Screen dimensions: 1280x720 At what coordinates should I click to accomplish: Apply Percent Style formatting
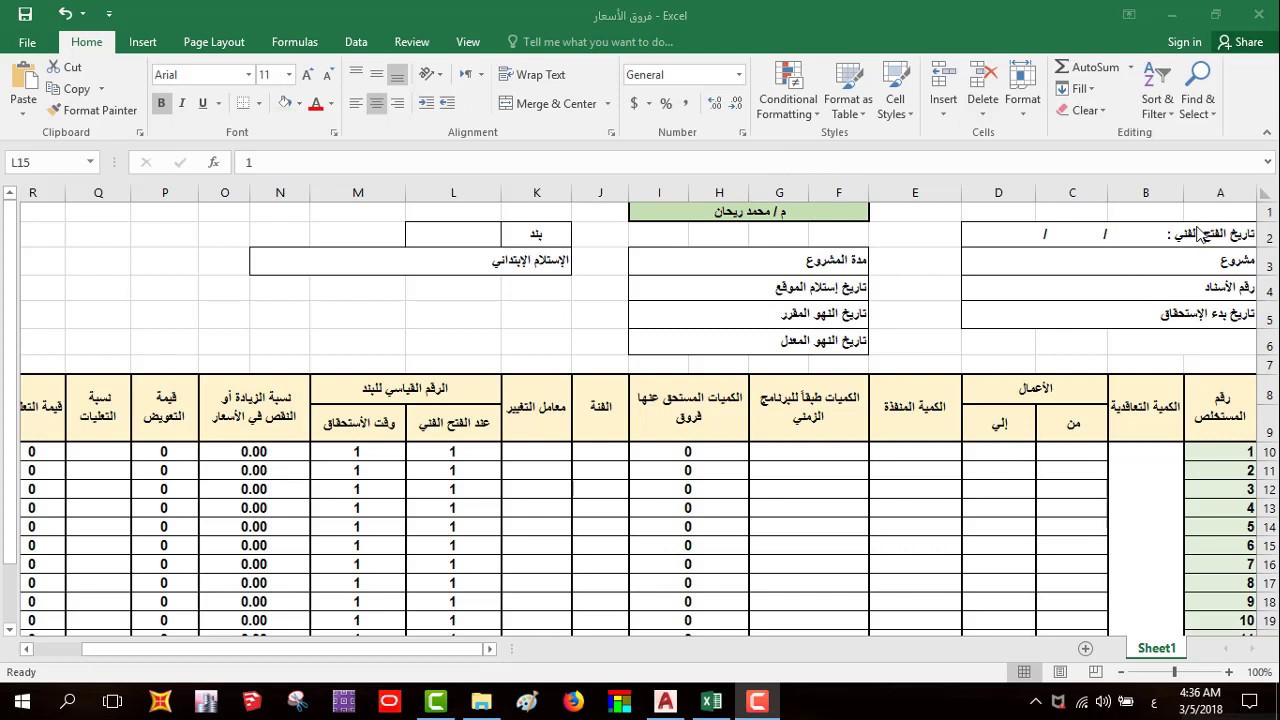point(666,103)
